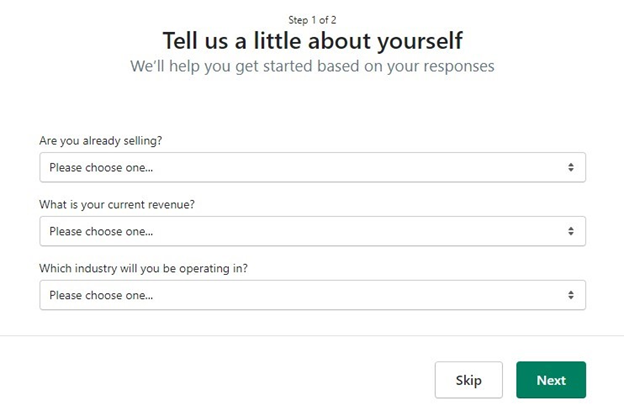This screenshot has height=416, width=624.
Task: Click the arrow icon on the industry dropdown
Action: (570, 295)
